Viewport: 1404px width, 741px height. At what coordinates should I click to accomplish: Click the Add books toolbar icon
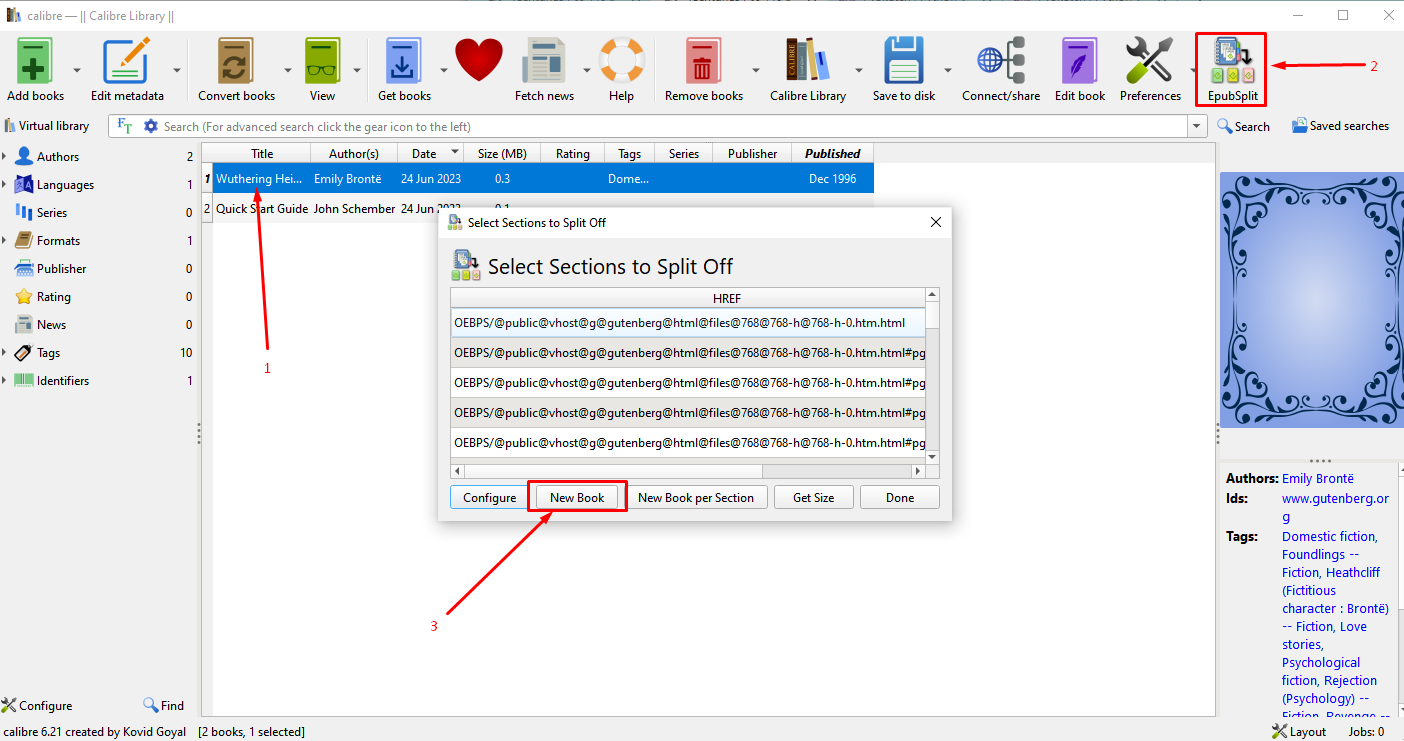[x=35, y=62]
